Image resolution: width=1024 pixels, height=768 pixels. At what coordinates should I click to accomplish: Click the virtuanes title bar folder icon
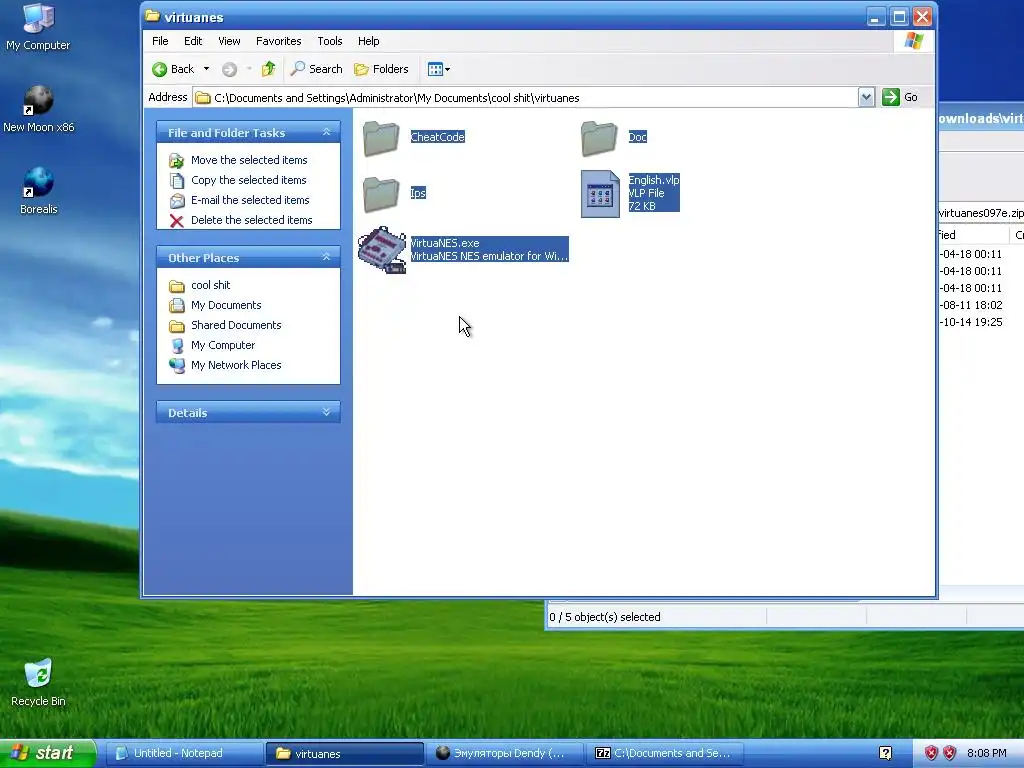point(152,16)
